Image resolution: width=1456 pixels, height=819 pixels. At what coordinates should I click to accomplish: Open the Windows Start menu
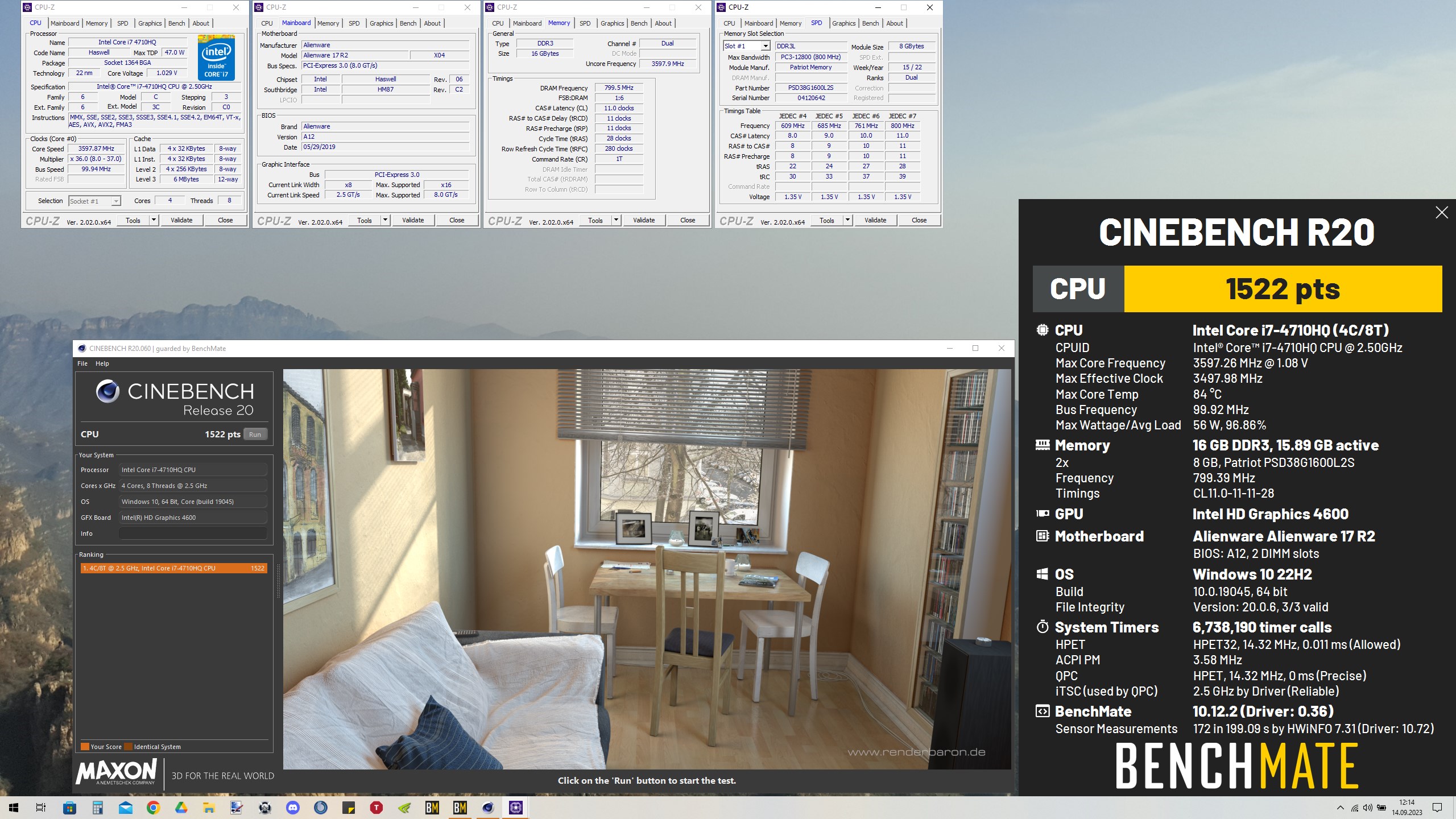point(14,808)
